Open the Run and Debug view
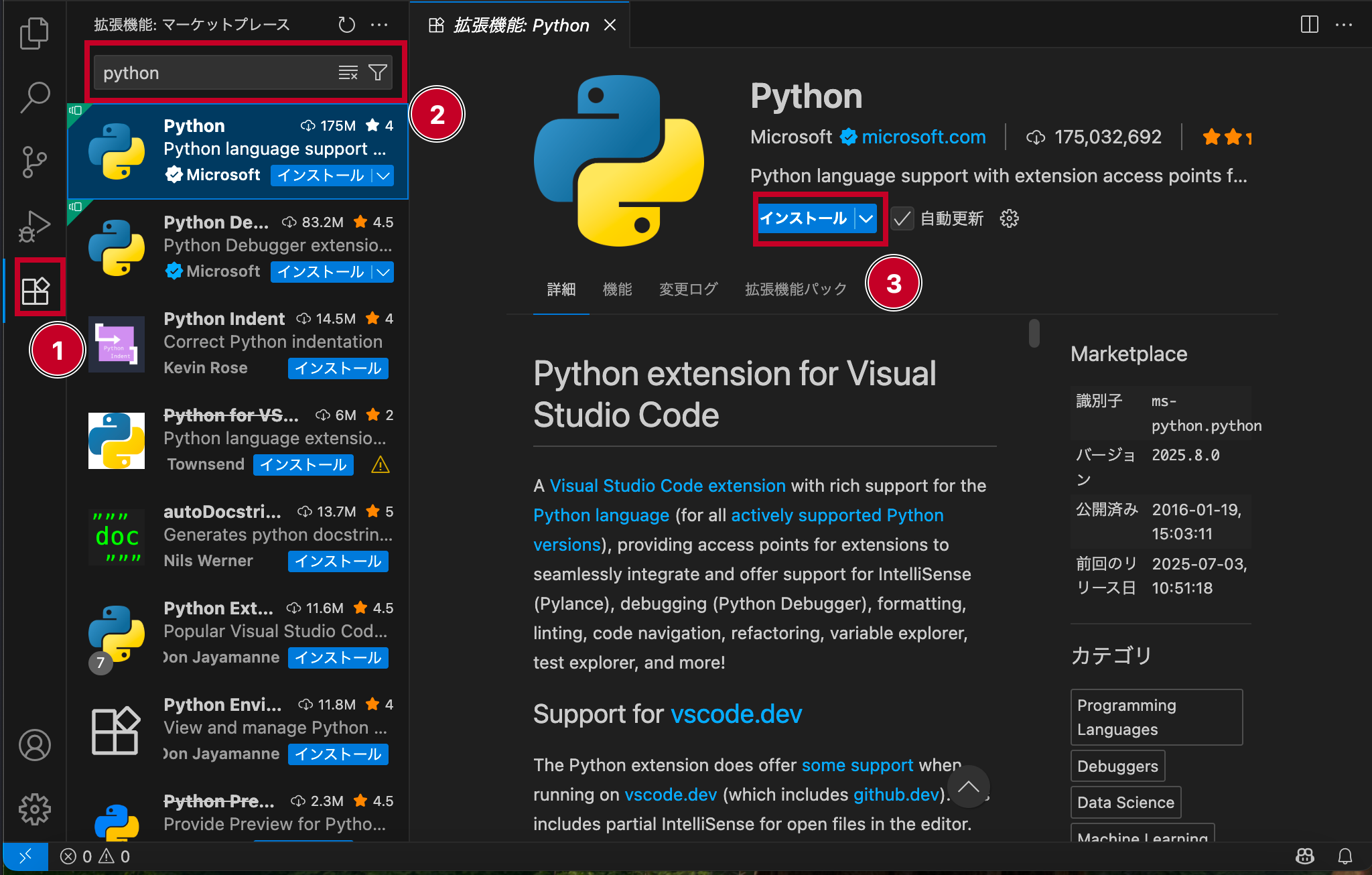This screenshot has width=1372, height=875. tap(34, 226)
